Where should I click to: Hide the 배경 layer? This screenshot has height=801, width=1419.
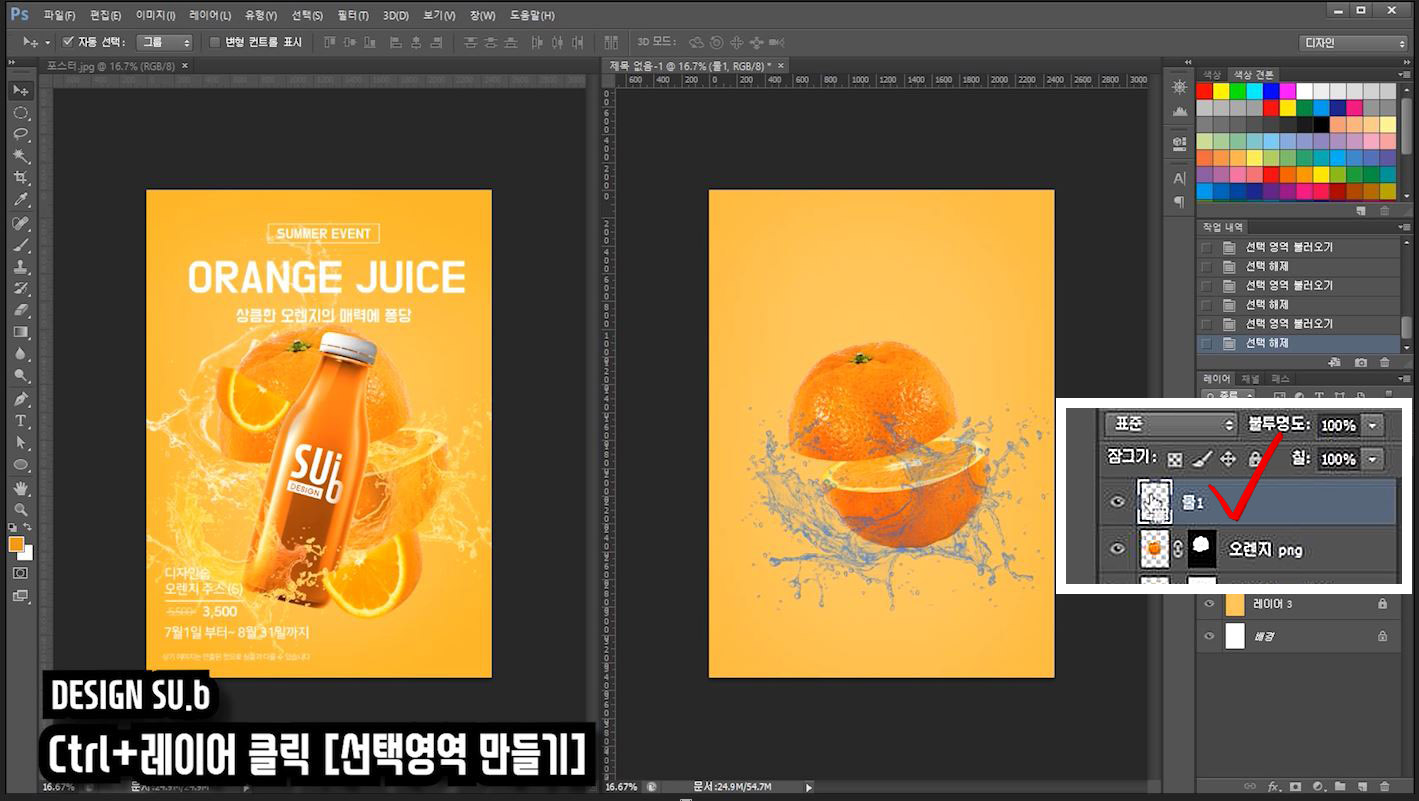pos(1209,636)
